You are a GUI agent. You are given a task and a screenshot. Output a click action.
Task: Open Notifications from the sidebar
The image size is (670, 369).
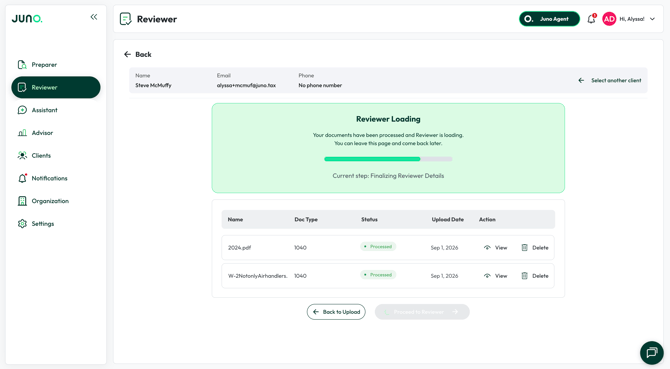coord(56,178)
